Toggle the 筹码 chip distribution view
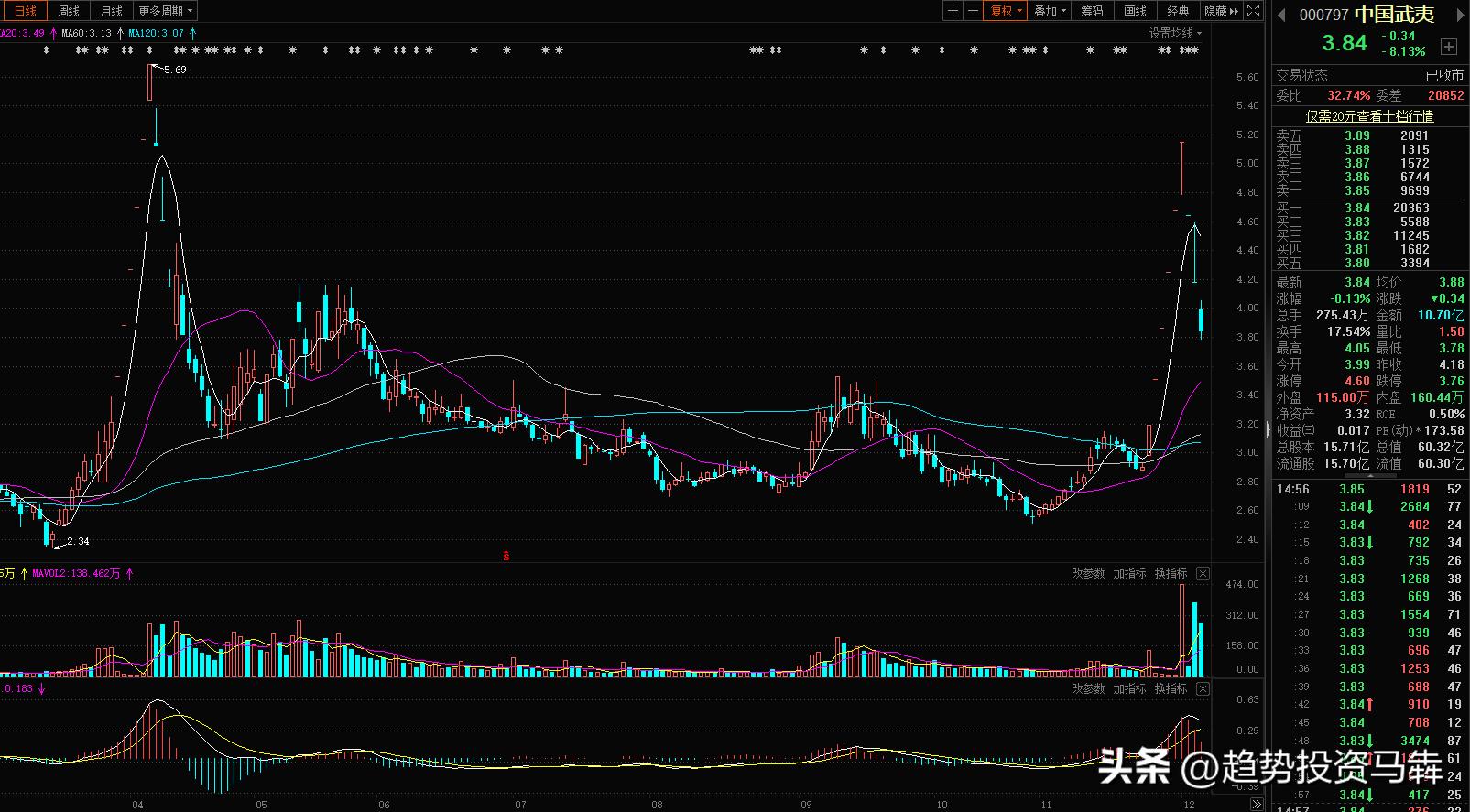This screenshot has width=1470, height=812. click(x=1092, y=11)
